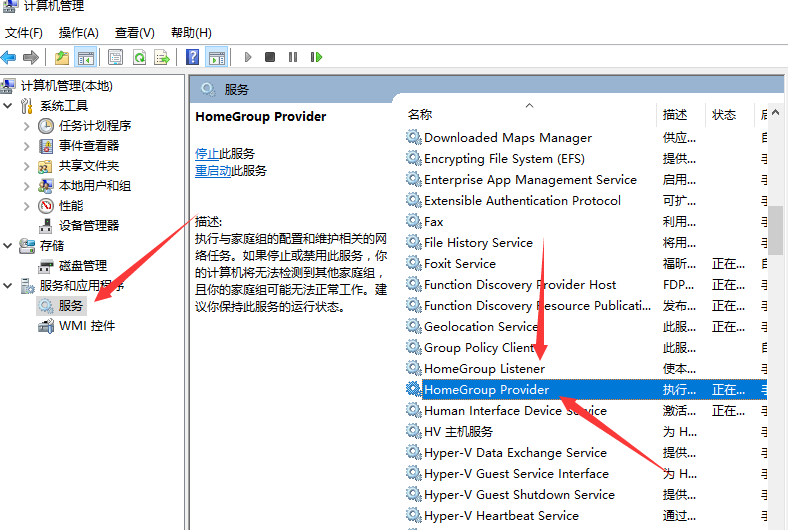
Task: Collapse the 服务和应用程序 node
Action: pos(8,286)
